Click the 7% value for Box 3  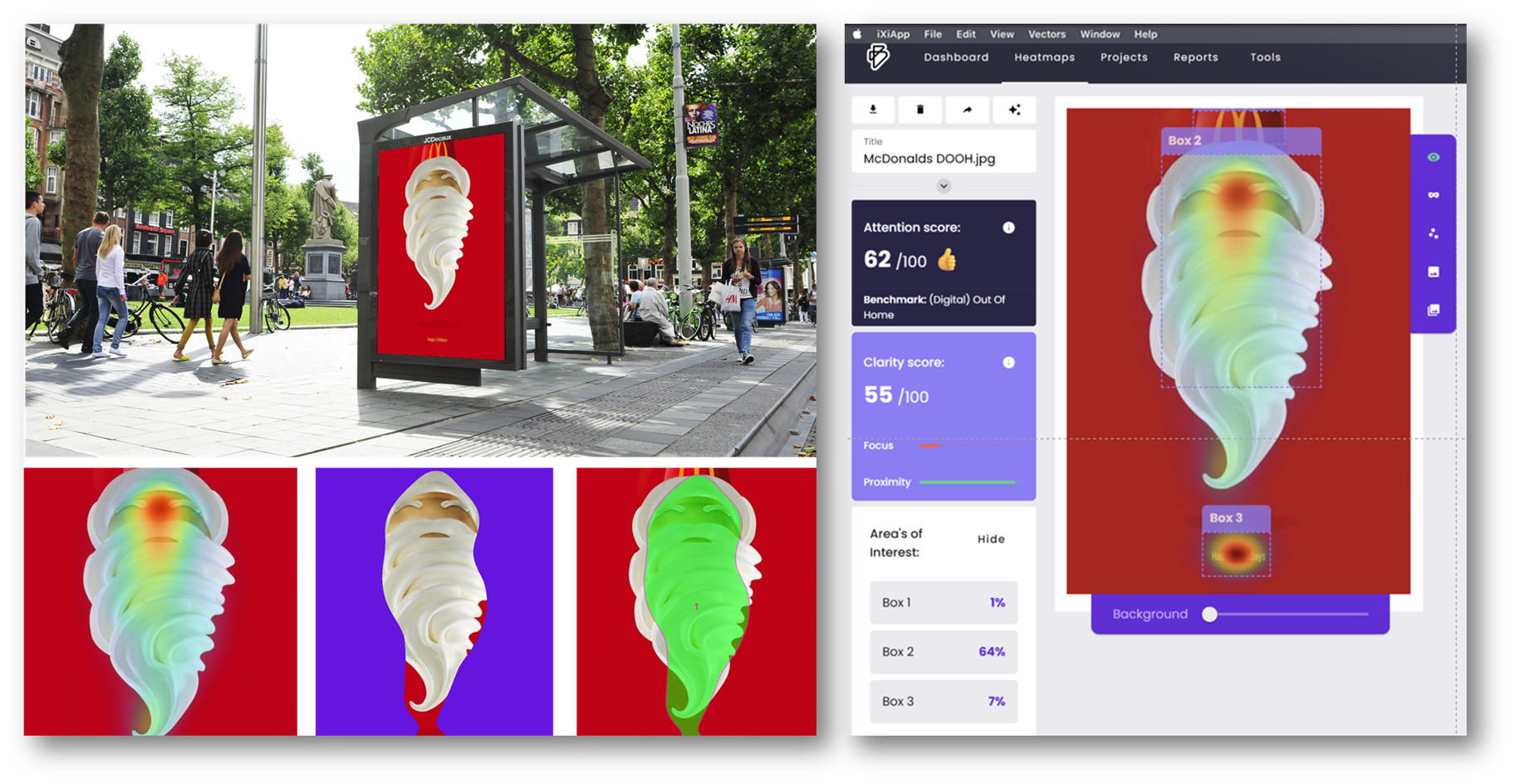click(997, 702)
